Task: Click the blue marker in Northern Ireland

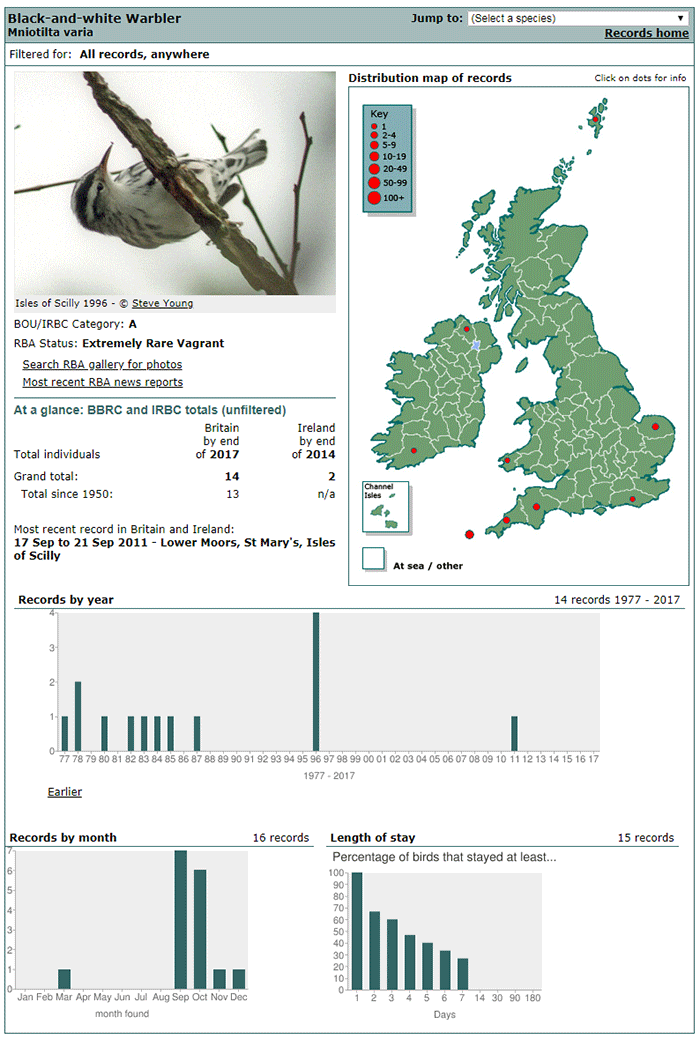Action: tap(476, 345)
